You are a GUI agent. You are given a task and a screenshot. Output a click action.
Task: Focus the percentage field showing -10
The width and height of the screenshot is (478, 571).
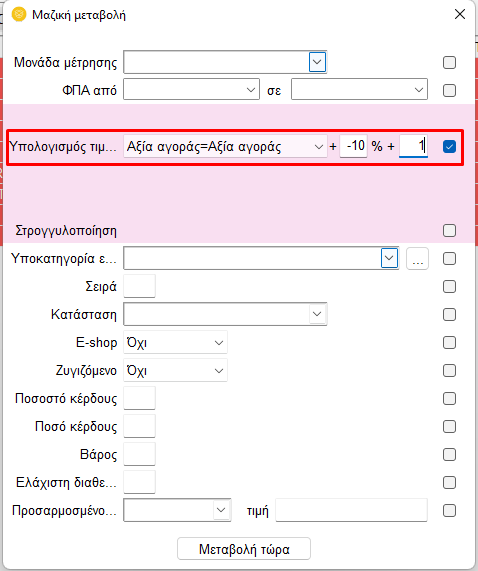click(353, 146)
